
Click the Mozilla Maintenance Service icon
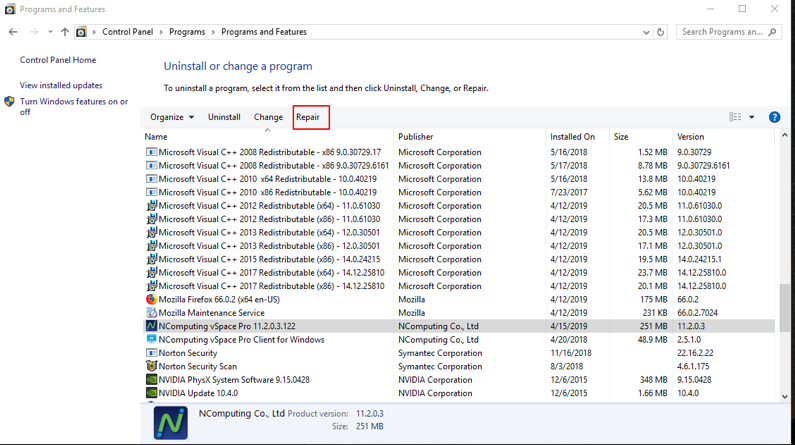pos(151,313)
